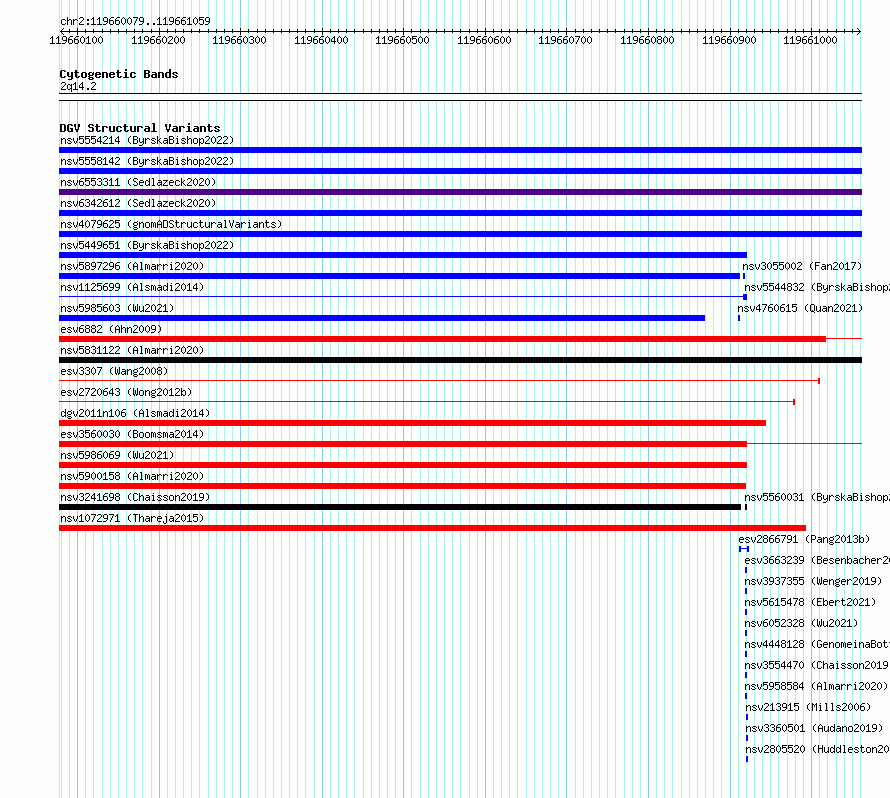Open esv3560030 (Boomsma2014) label
This screenshot has height=798, width=890.
click(x=132, y=434)
